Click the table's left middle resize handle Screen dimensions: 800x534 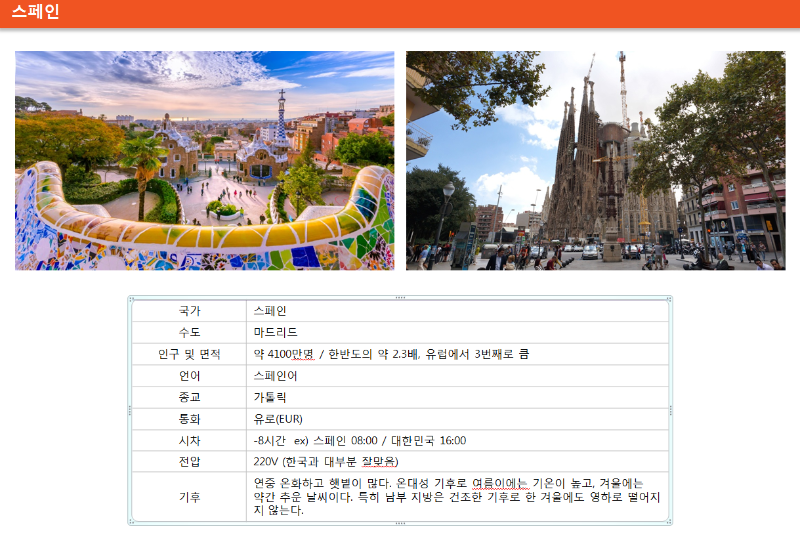point(130,410)
